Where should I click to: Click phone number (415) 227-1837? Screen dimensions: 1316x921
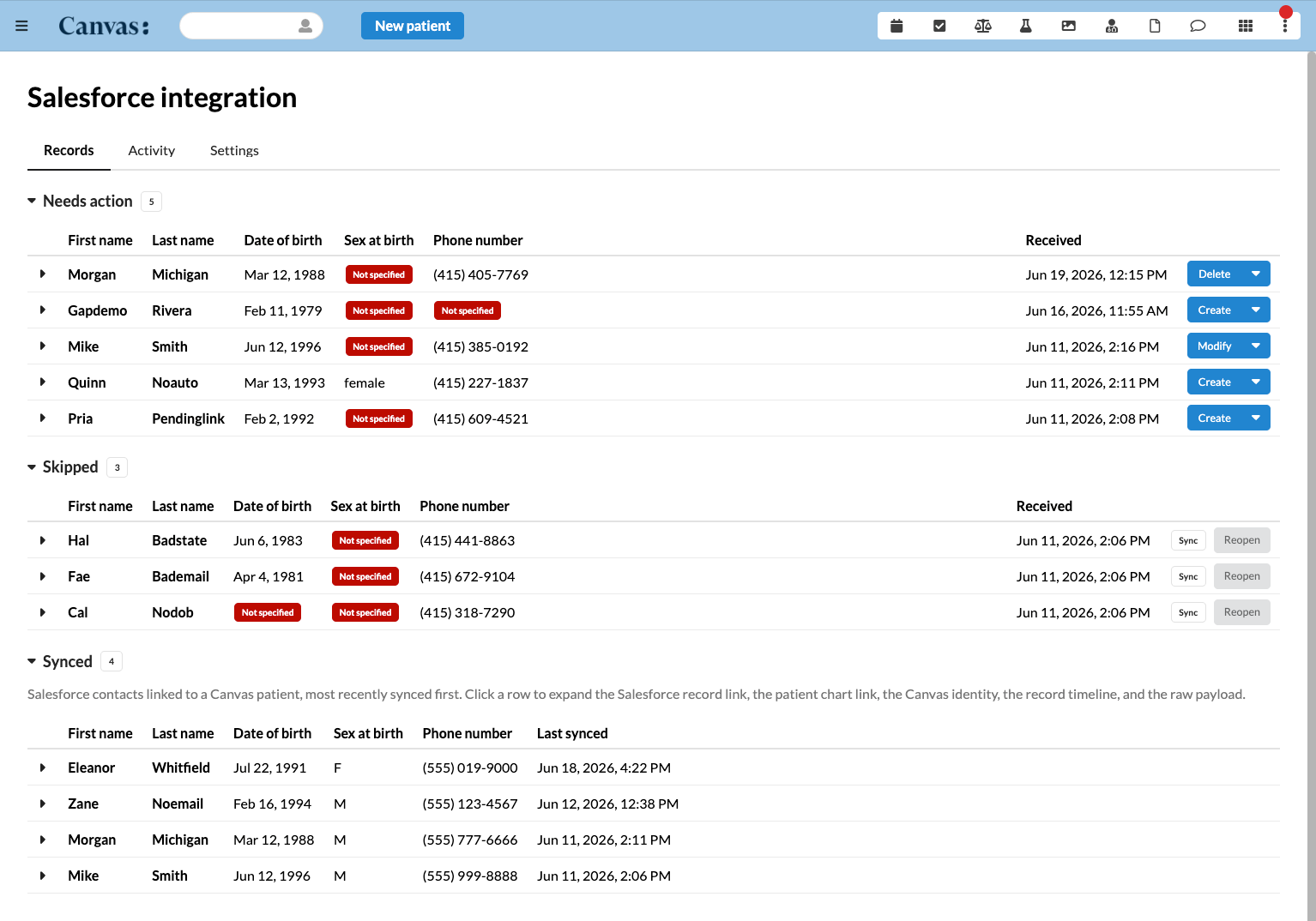480,382
